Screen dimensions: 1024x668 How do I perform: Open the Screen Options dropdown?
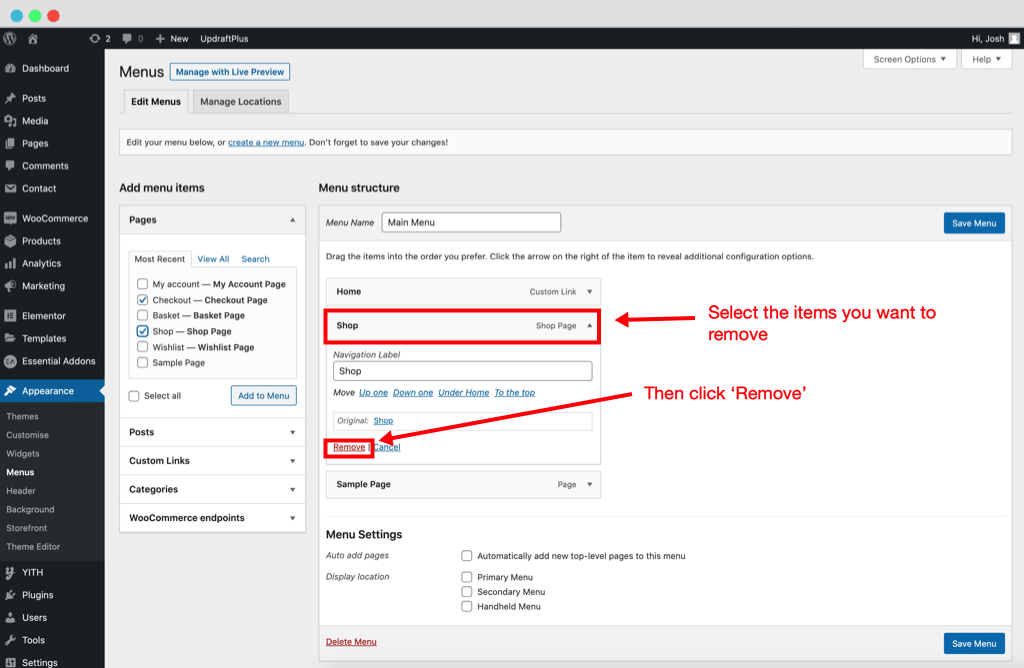click(x=908, y=59)
